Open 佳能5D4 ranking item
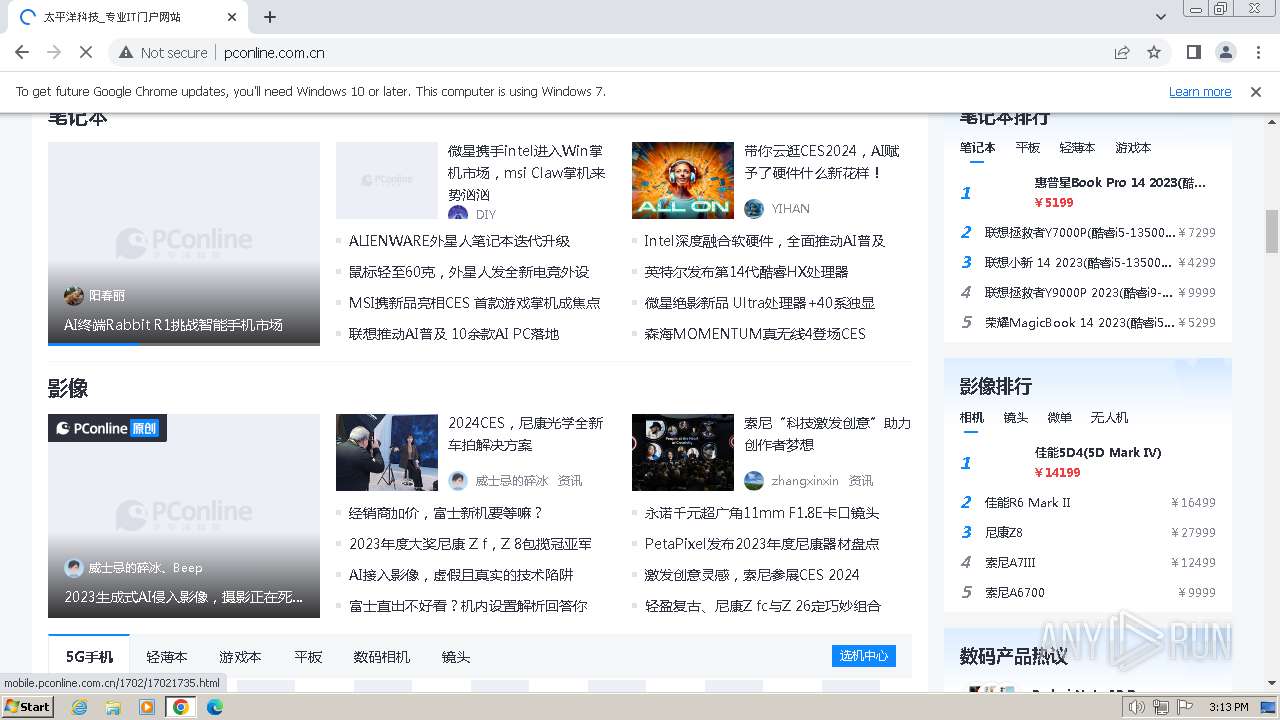Image resolution: width=1280 pixels, height=720 pixels. click(x=1097, y=453)
